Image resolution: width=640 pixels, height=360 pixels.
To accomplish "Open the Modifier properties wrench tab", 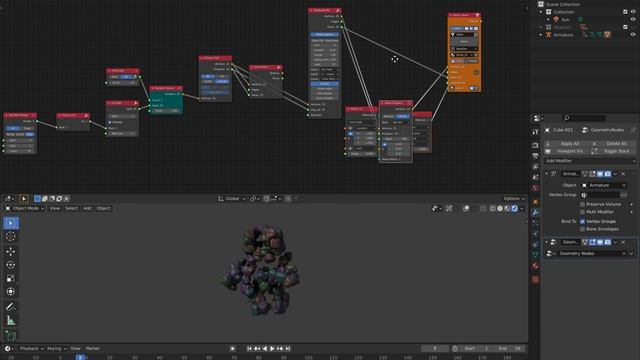I will tap(536, 213).
